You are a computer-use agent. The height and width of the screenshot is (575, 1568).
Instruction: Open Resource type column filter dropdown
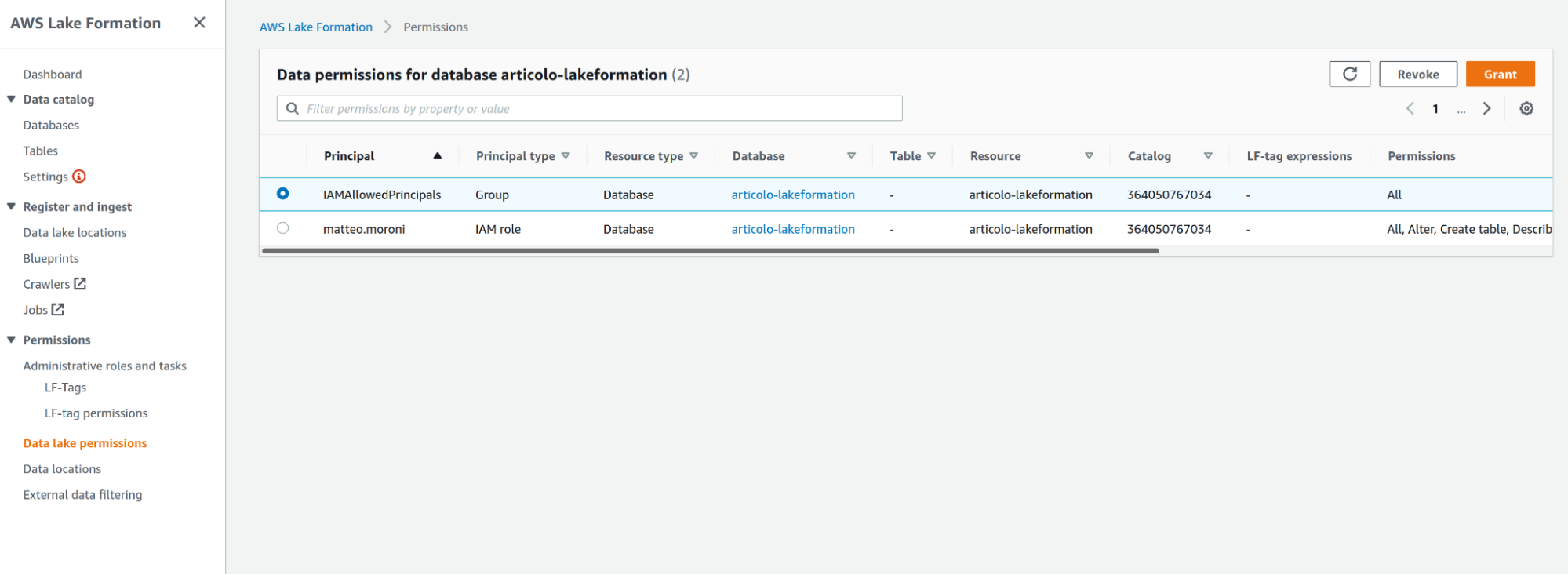point(693,156)
